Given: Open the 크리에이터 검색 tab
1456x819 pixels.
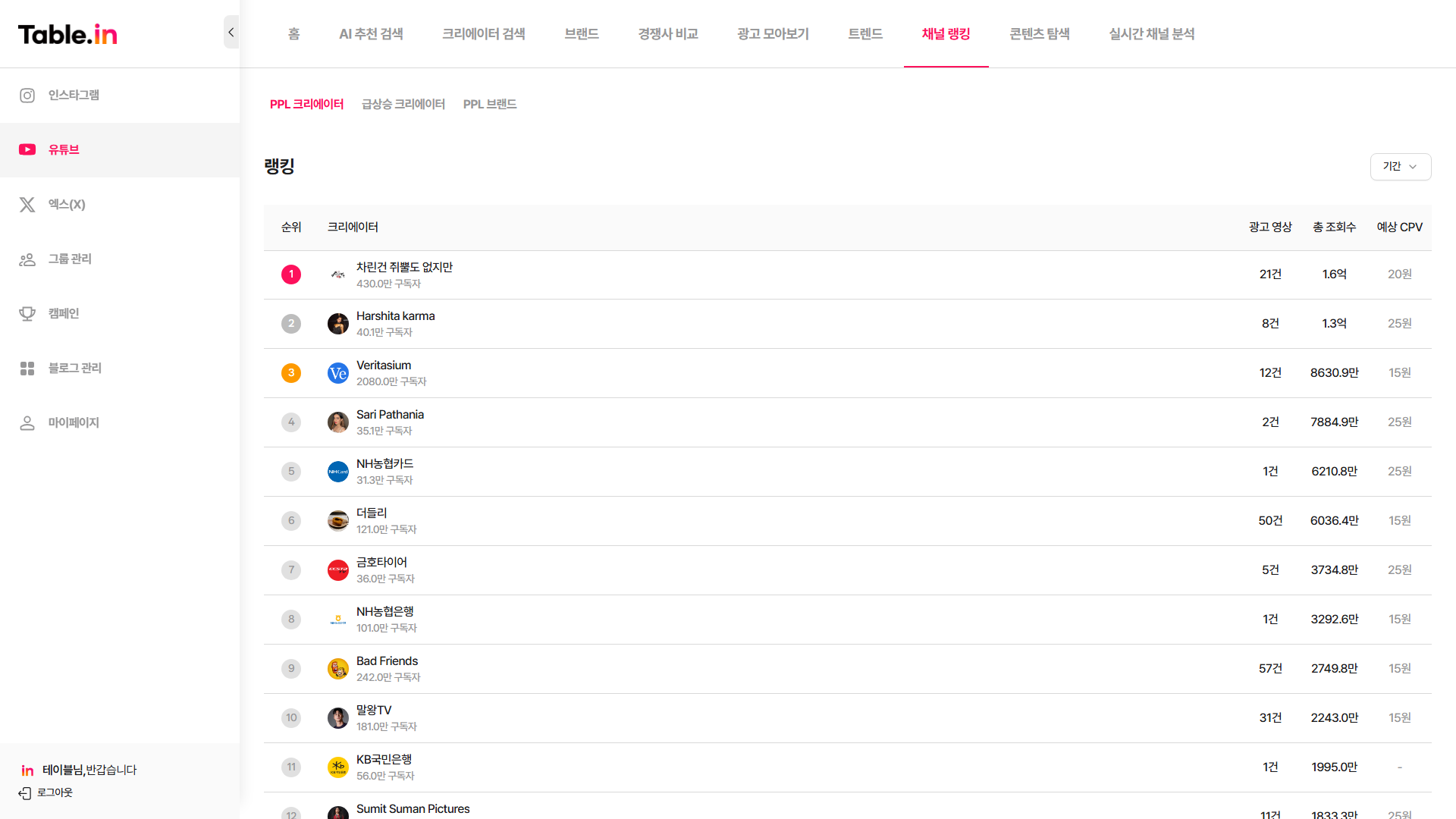Looking at the screenshot, I should [x=484, y=34].
